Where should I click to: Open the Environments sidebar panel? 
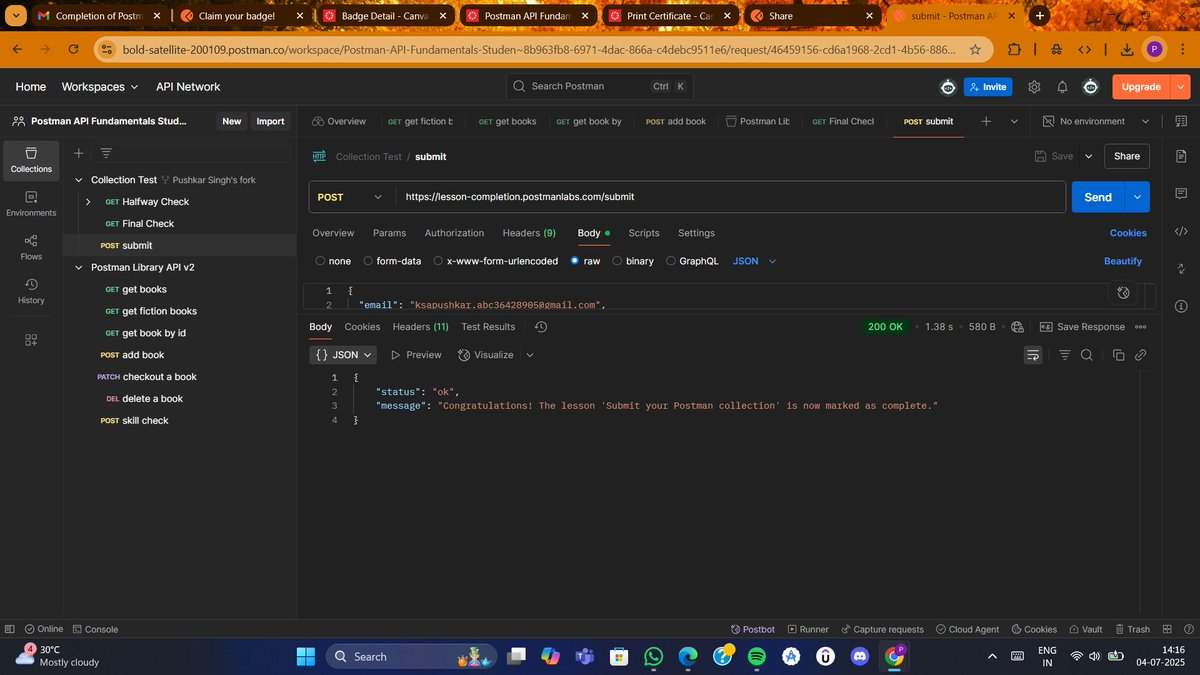(x=31, y=204)
